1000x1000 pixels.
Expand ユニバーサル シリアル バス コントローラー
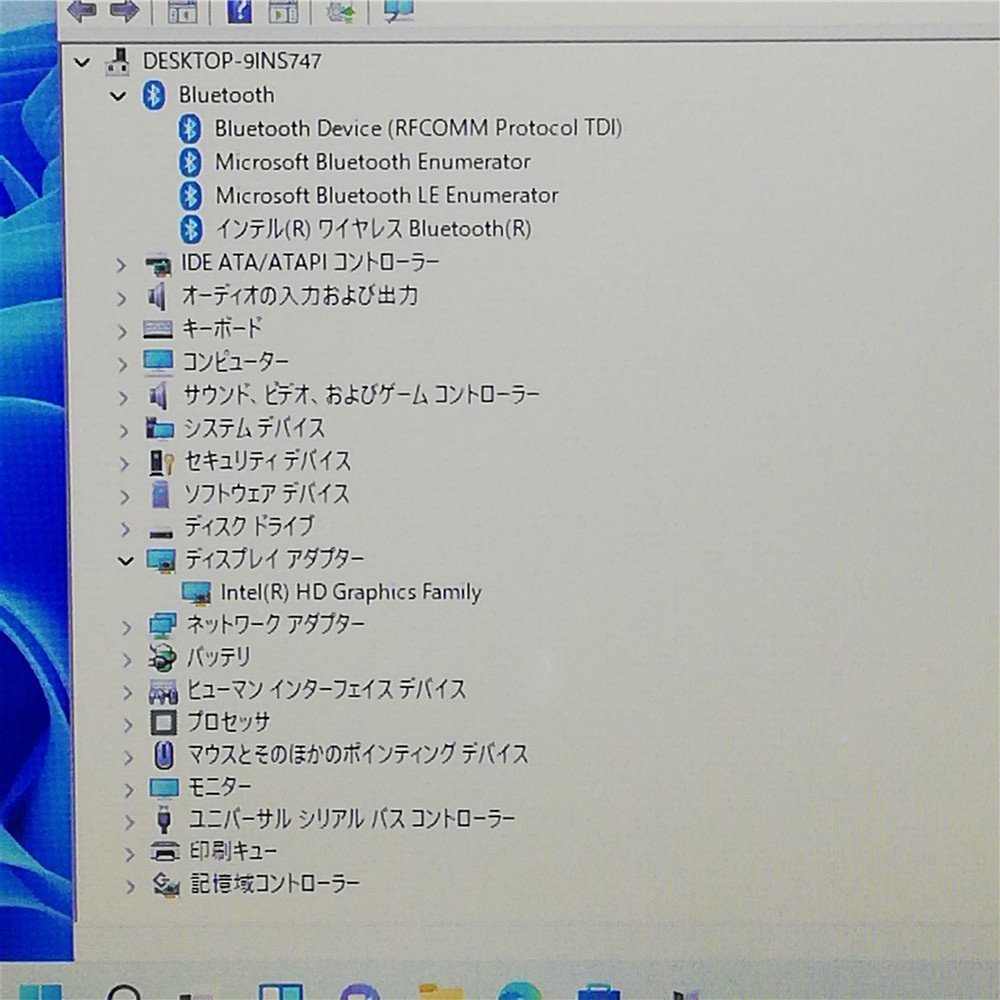[x=129, y=821]
